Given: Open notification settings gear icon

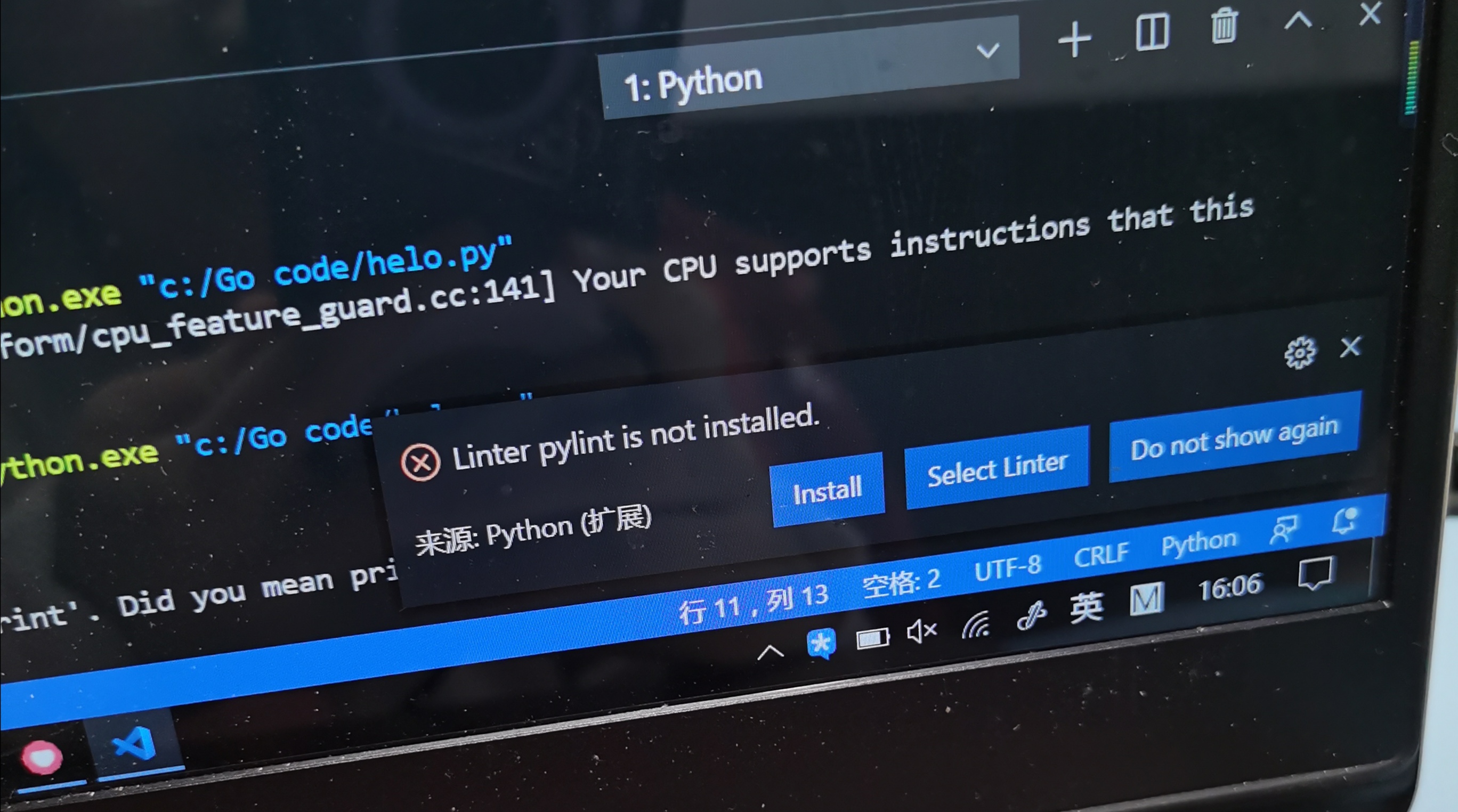Looking at the screenshot, I should click(1300, 354).
